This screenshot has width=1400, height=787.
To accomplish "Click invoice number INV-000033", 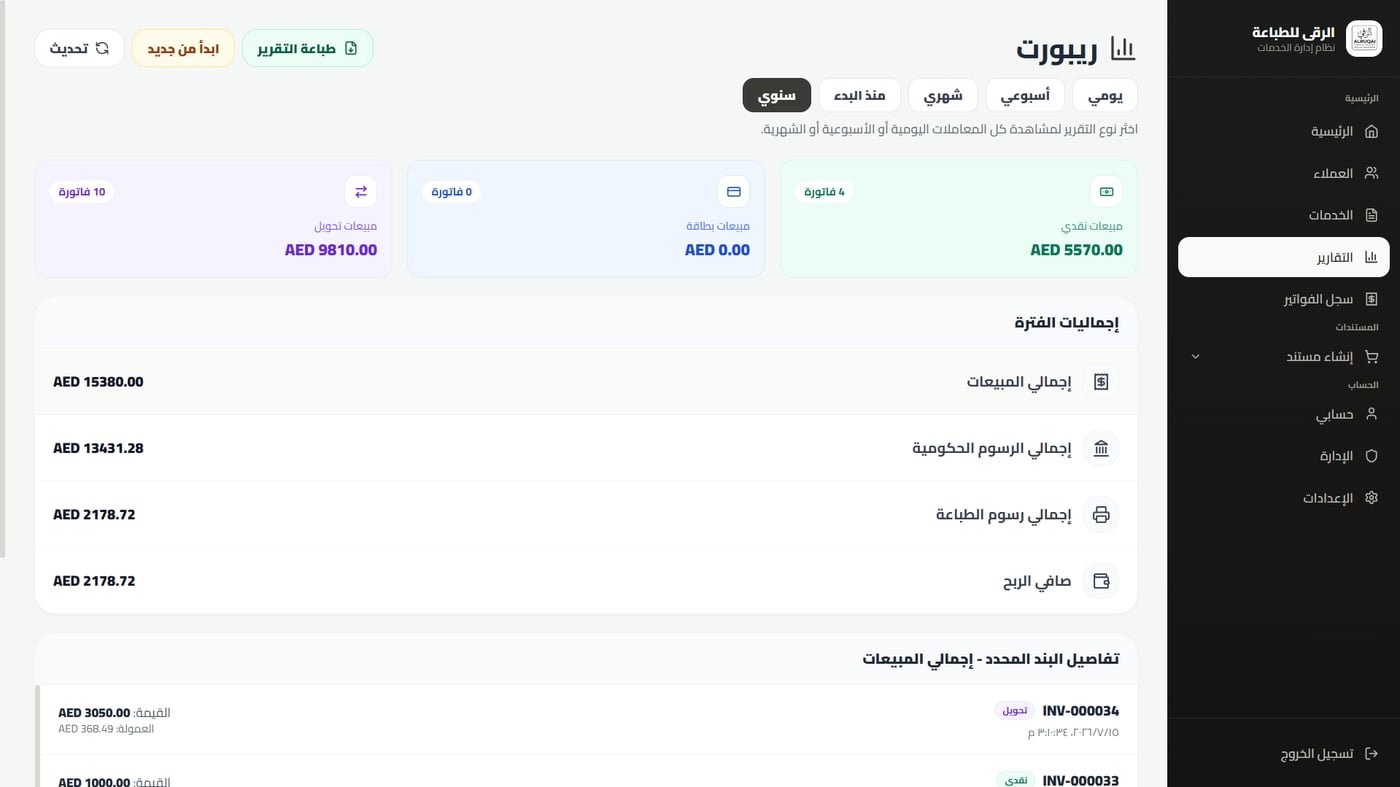I will (1081, 780).
